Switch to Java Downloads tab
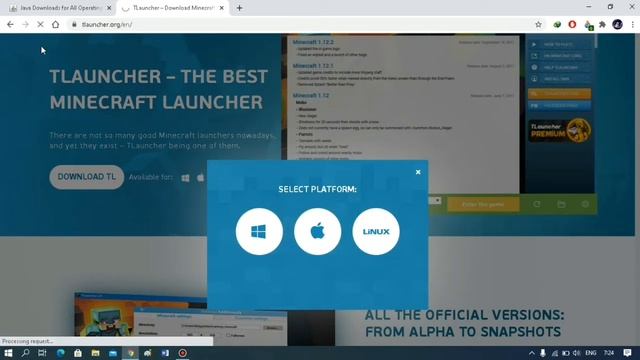The image size is (640, 360). (60, 8)
